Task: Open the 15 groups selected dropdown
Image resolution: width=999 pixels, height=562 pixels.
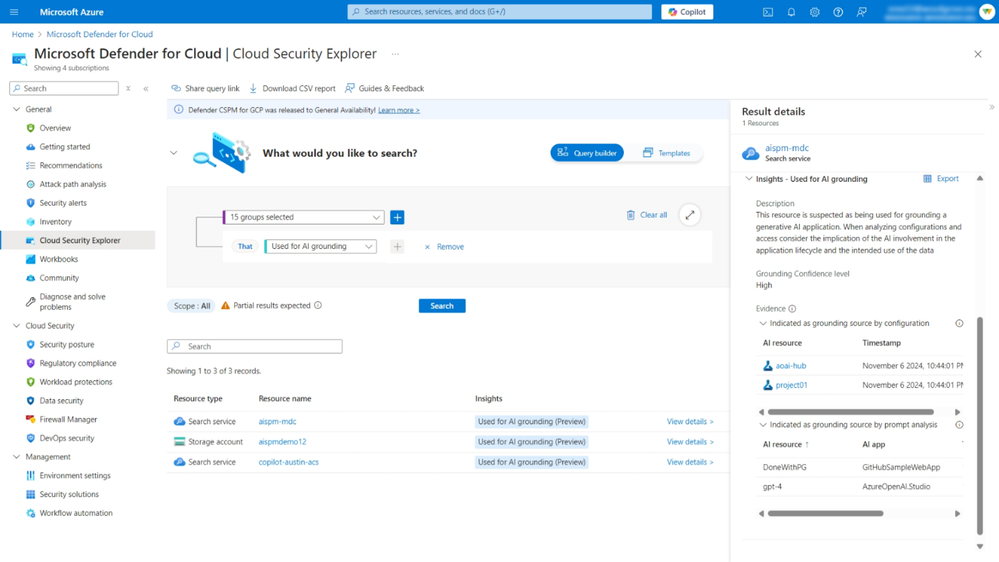Action: [303, 217]
